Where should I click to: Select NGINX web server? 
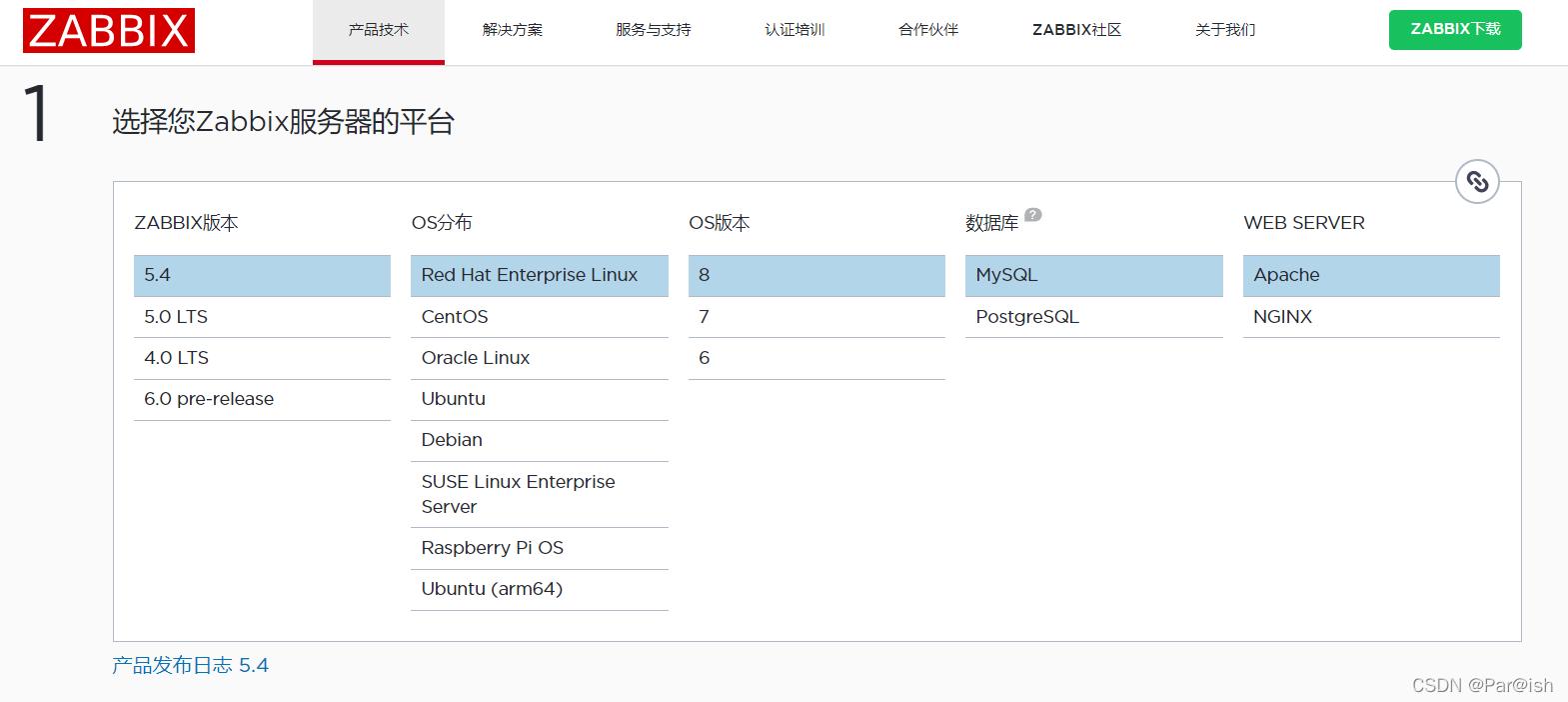point(1371,317)
